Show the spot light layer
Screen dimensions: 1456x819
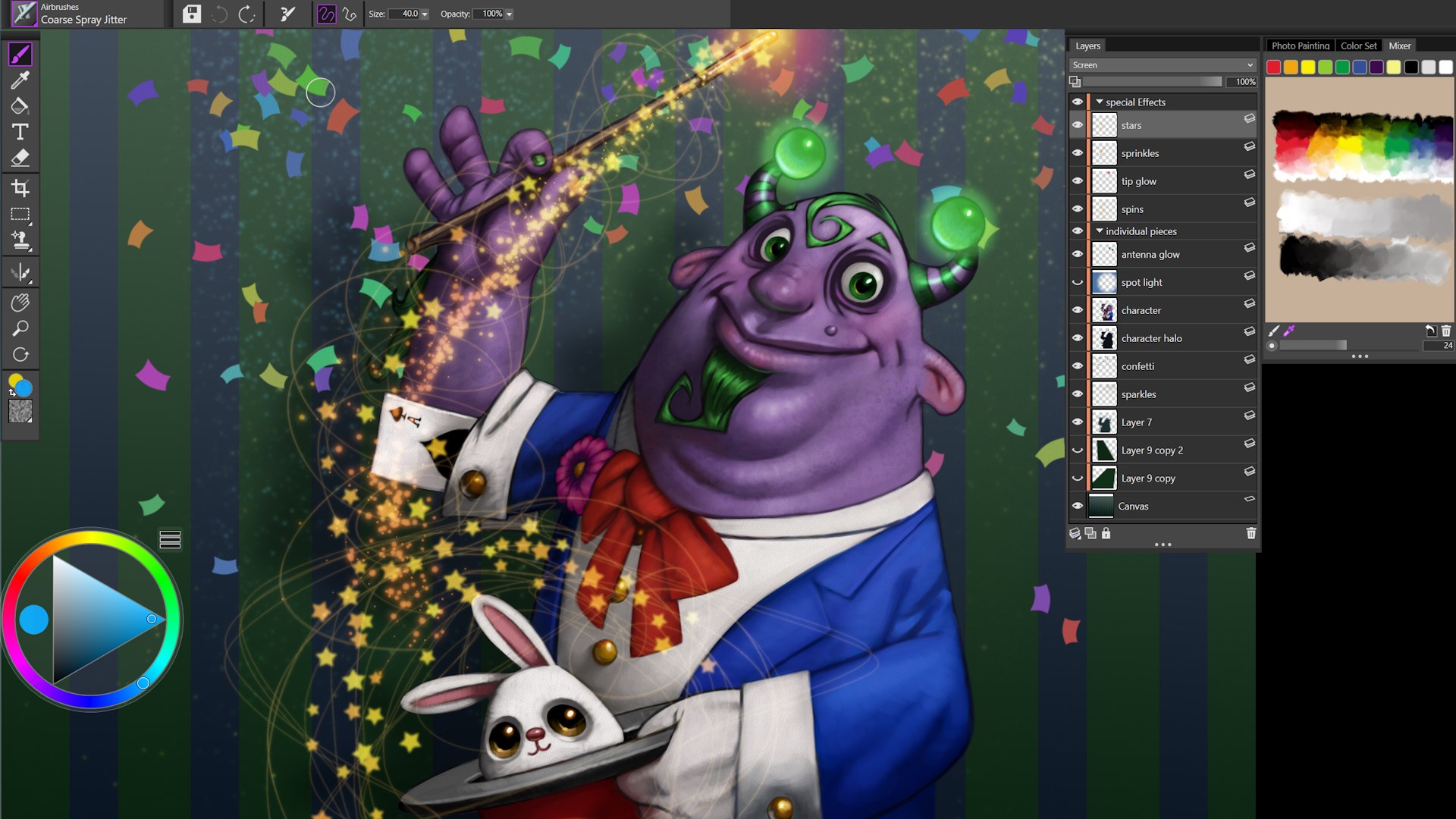[1077, 282]
